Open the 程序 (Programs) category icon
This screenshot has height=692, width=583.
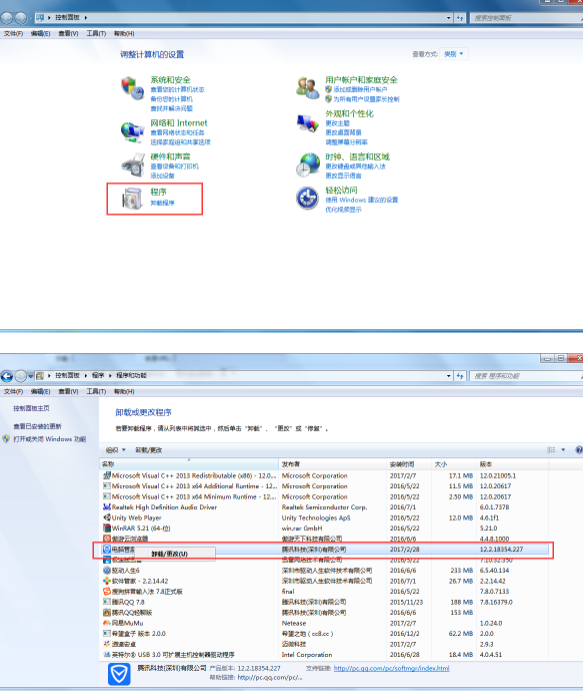pyautogui.click(x=132, y=198)
